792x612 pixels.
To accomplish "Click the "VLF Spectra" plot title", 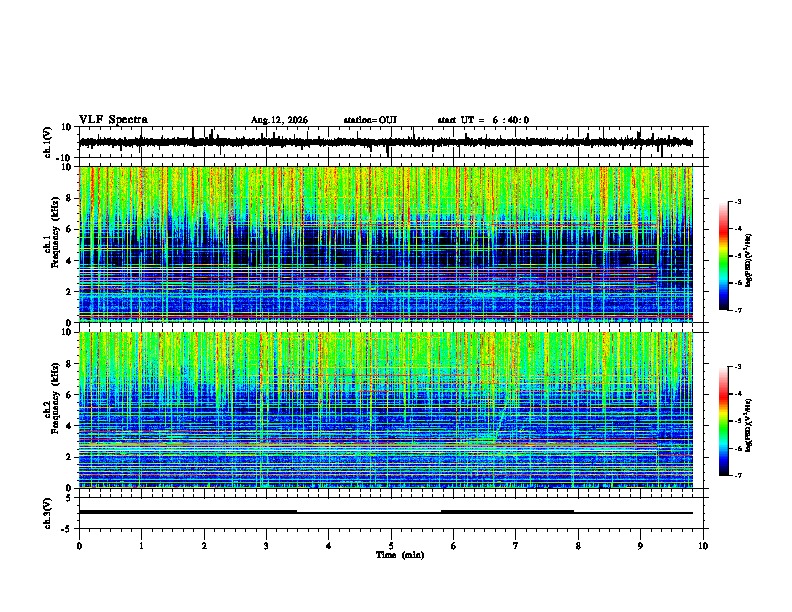I will (x=113, y=120).
